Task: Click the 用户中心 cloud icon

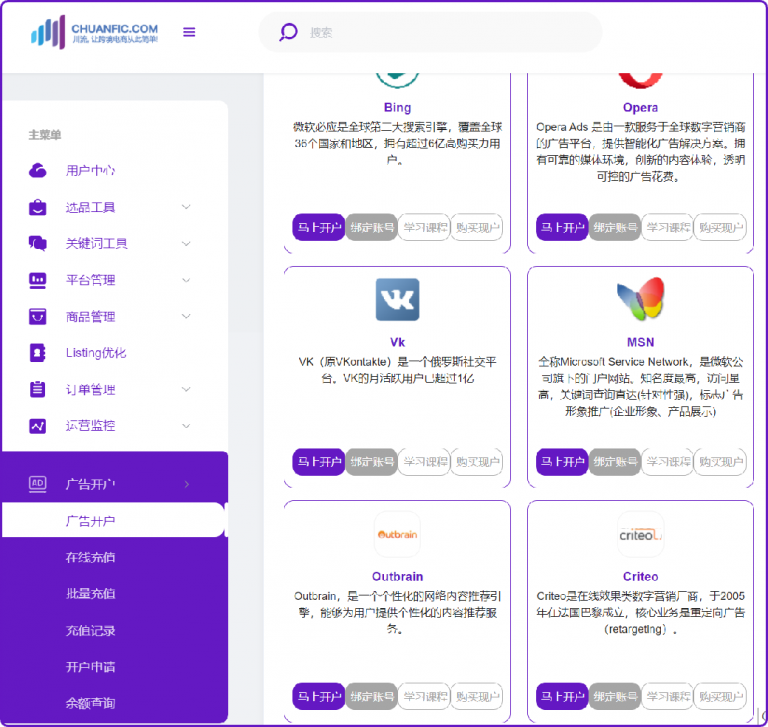Action: point(38,170)
